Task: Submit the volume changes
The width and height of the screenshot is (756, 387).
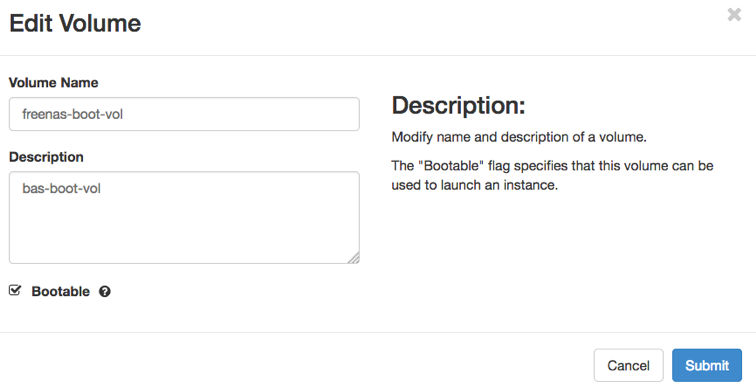Action: coord(707,366)
